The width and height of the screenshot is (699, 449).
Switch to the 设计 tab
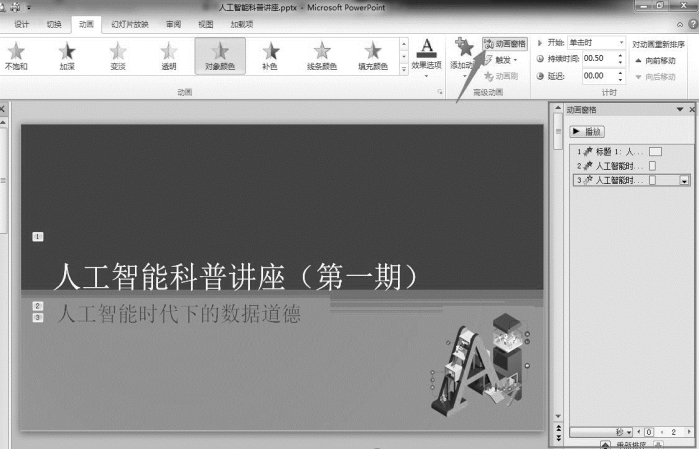coord(21,25)
